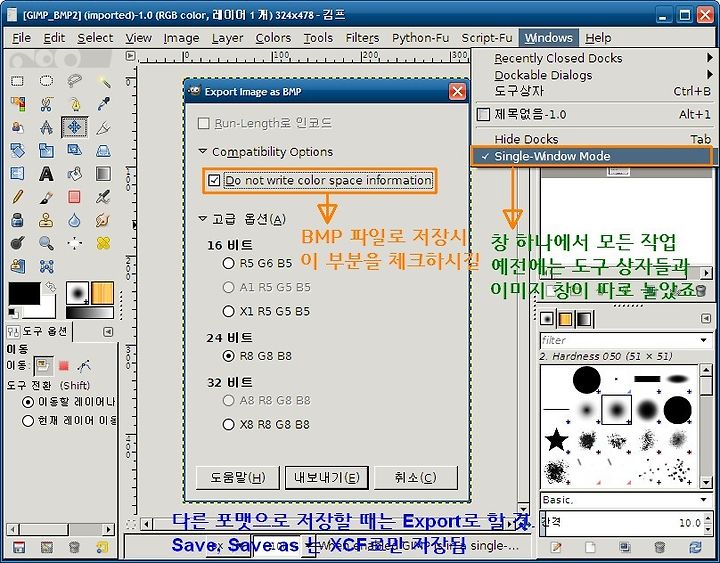Select the Cage Transform tool
Image resolution: width=720 pixels, height=563 pixels.
[x=46, y=266]
